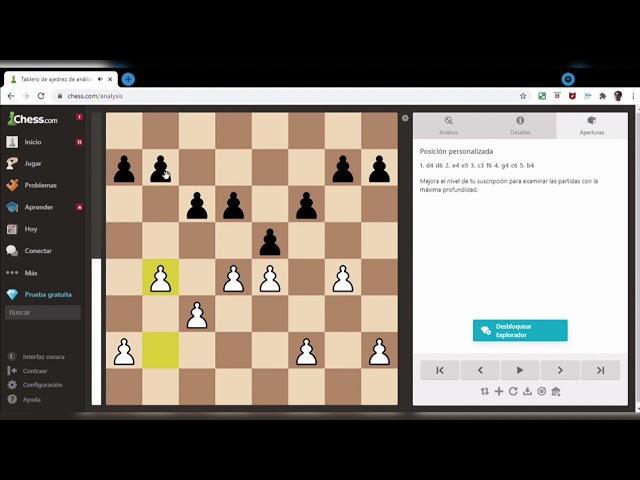Screen dimensions: 640x480
Task: Click the pink pocket-style extension icon
Action: [557, 96]
